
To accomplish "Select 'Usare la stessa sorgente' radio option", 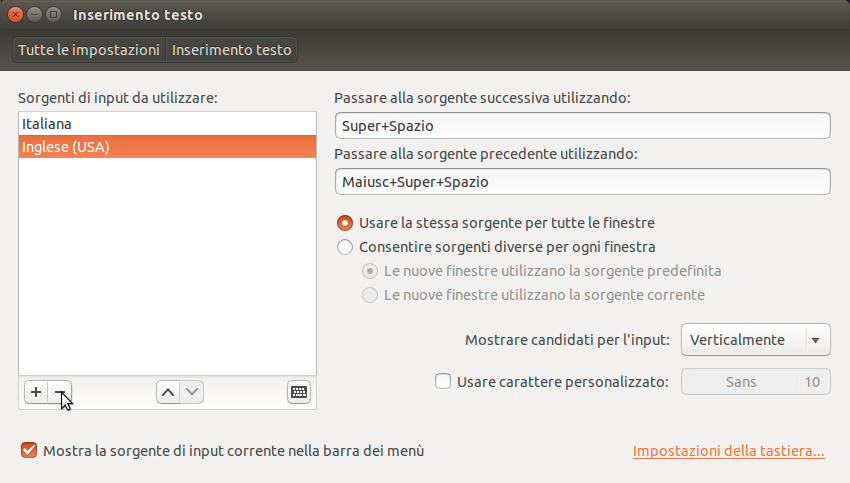I will point(345,223).
